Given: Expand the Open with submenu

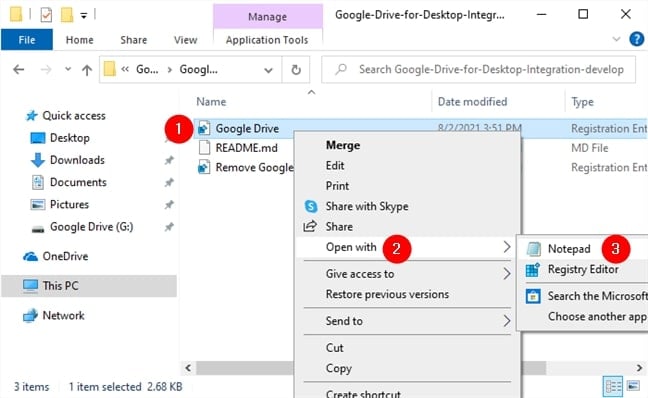Looking at the screenshot, I should tap(407, 247).
